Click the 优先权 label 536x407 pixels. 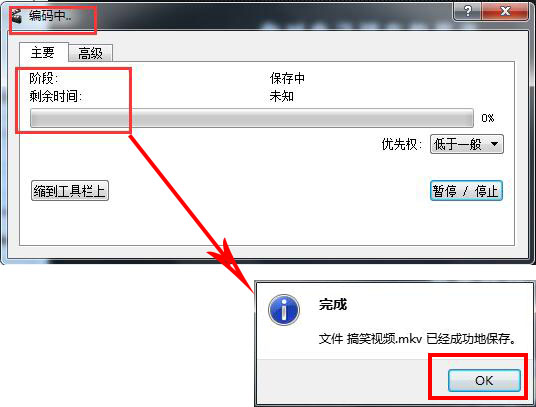402,144
